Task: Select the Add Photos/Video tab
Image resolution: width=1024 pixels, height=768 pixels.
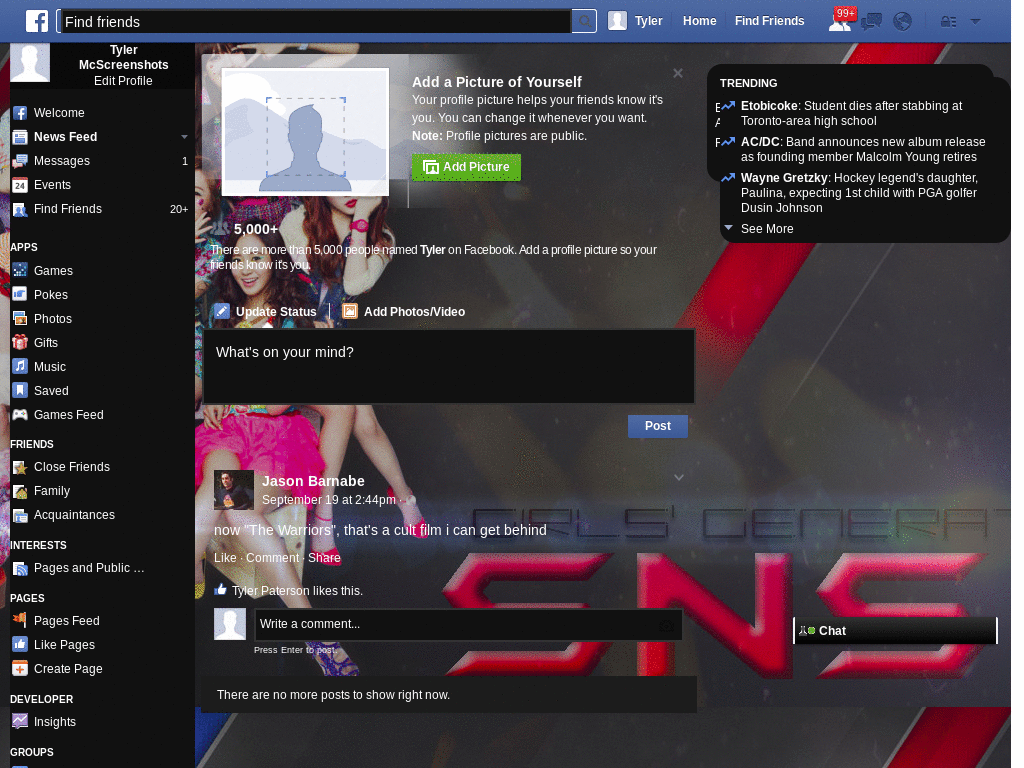Action: pos(404,312)
